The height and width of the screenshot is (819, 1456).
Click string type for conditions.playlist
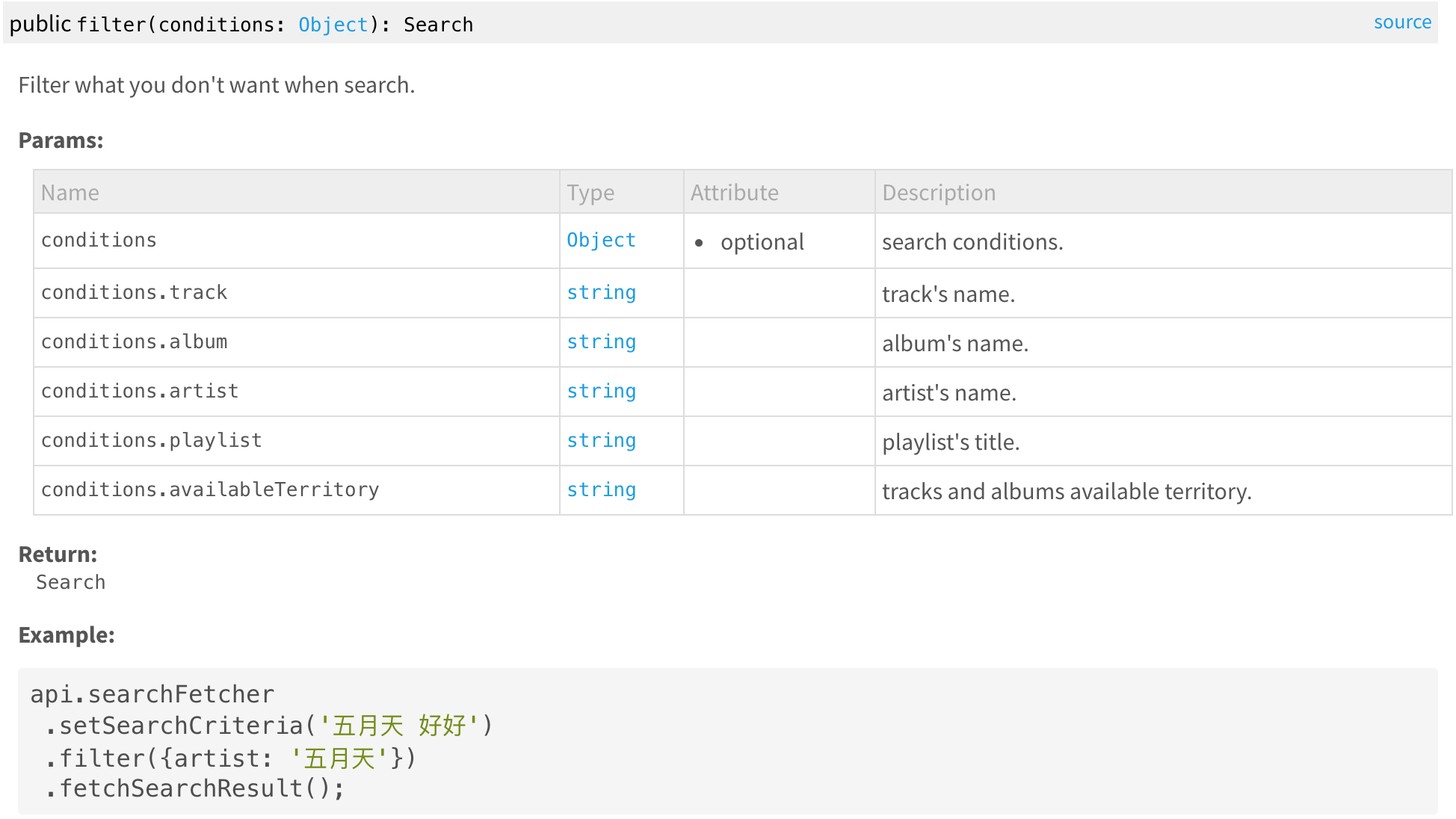coord(601,440)
